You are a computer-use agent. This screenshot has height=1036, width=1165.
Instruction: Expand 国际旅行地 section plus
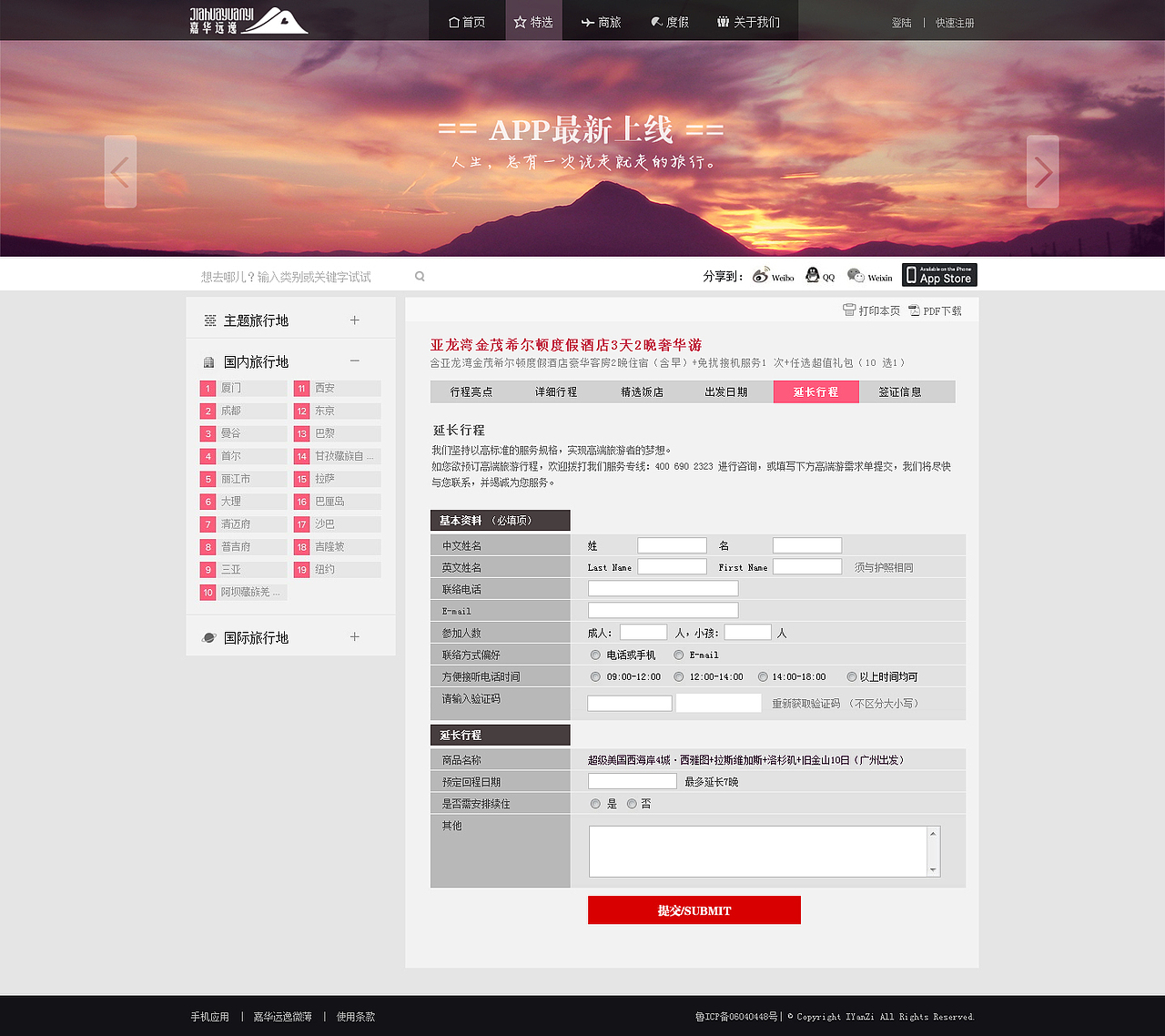(x=355, y=637)
